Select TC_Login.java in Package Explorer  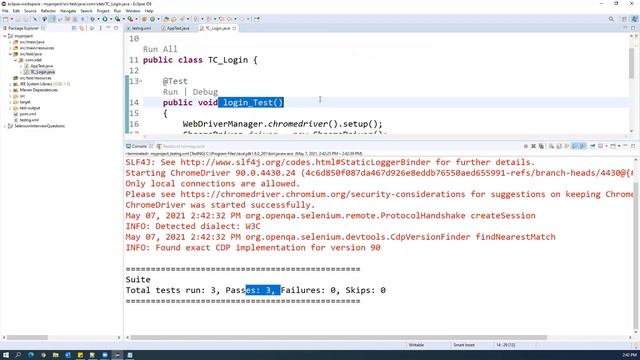tap(42, 72)
